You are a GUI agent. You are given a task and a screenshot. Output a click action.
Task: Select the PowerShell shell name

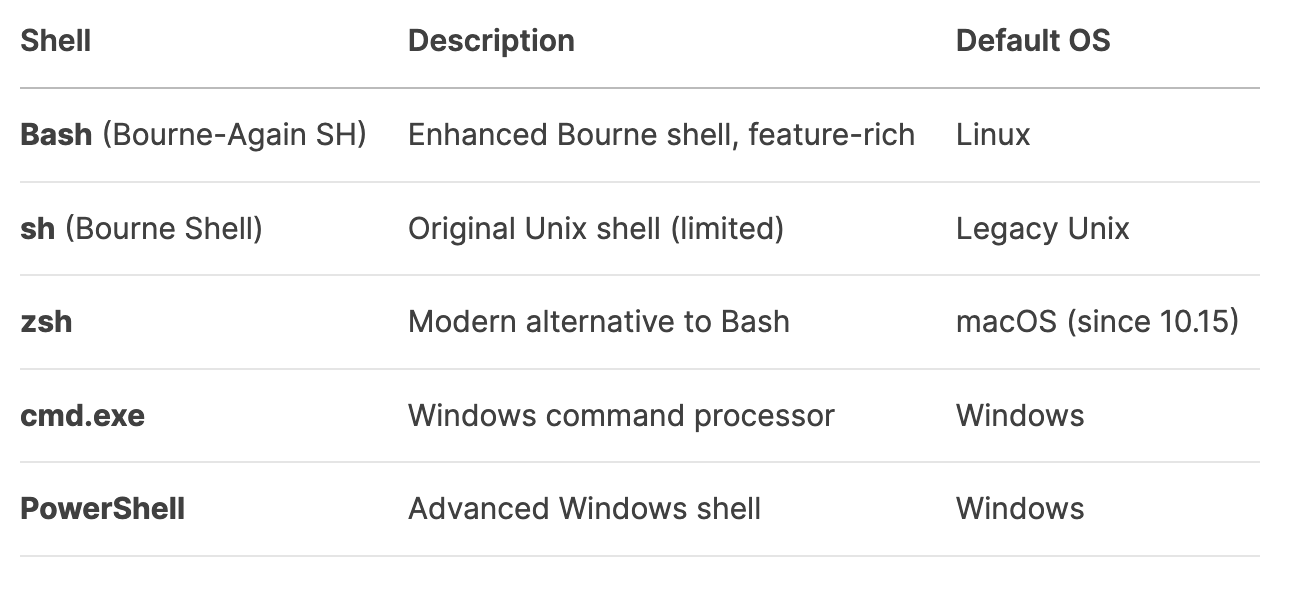click(103, 508)
